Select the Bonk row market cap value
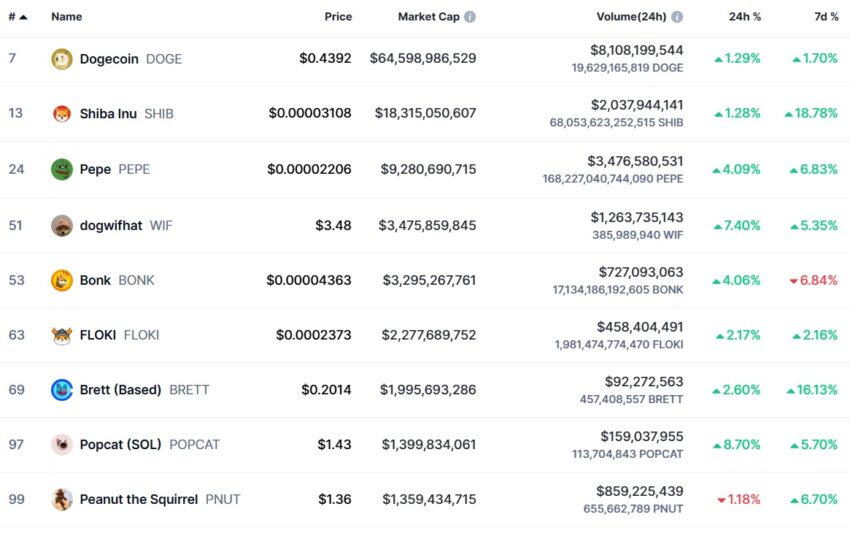The image size is (850, 536). coord(429,280)
